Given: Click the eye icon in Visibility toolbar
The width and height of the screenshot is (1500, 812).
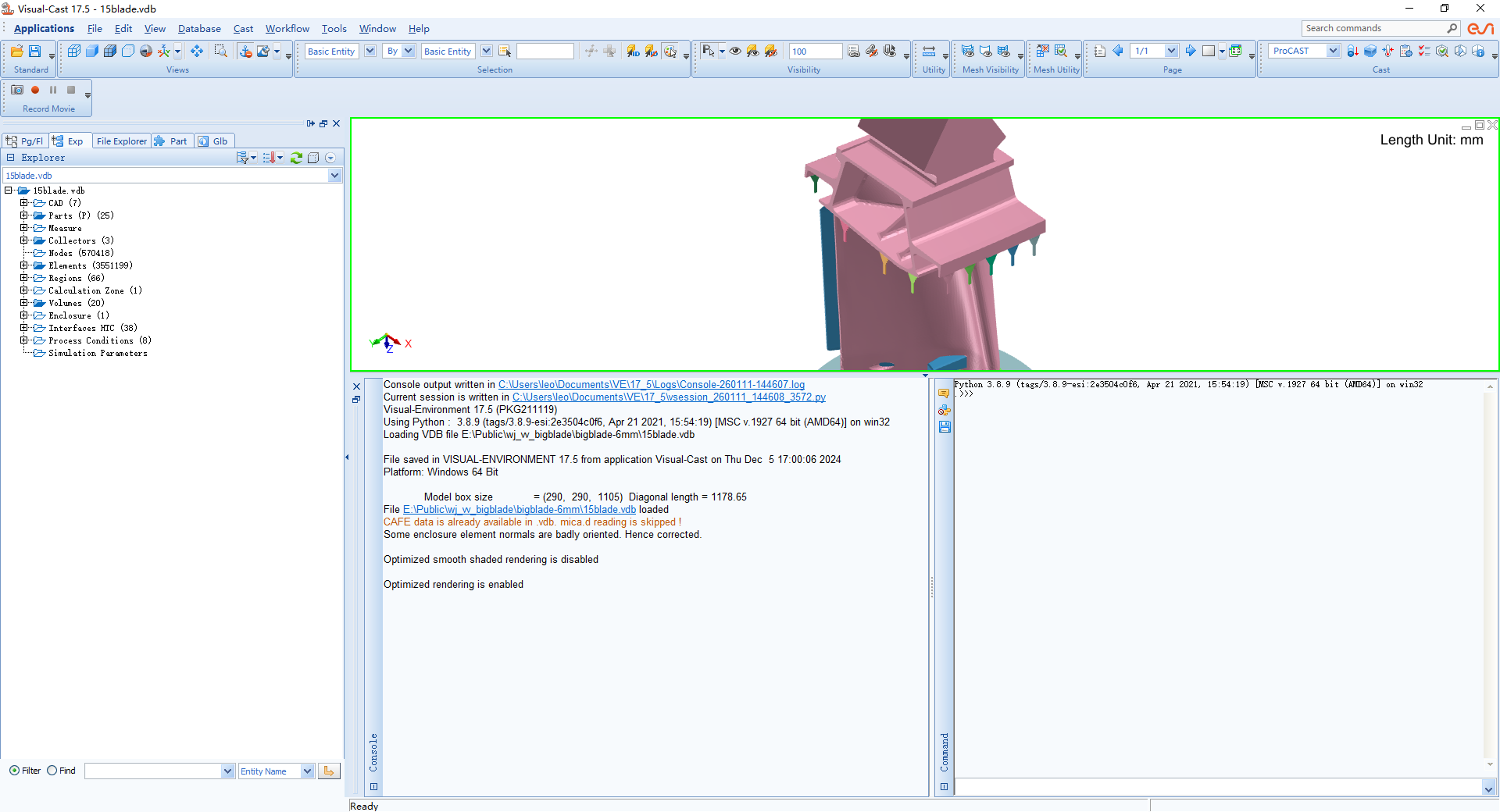Looking at the screenshot, I should pos(735,52).
